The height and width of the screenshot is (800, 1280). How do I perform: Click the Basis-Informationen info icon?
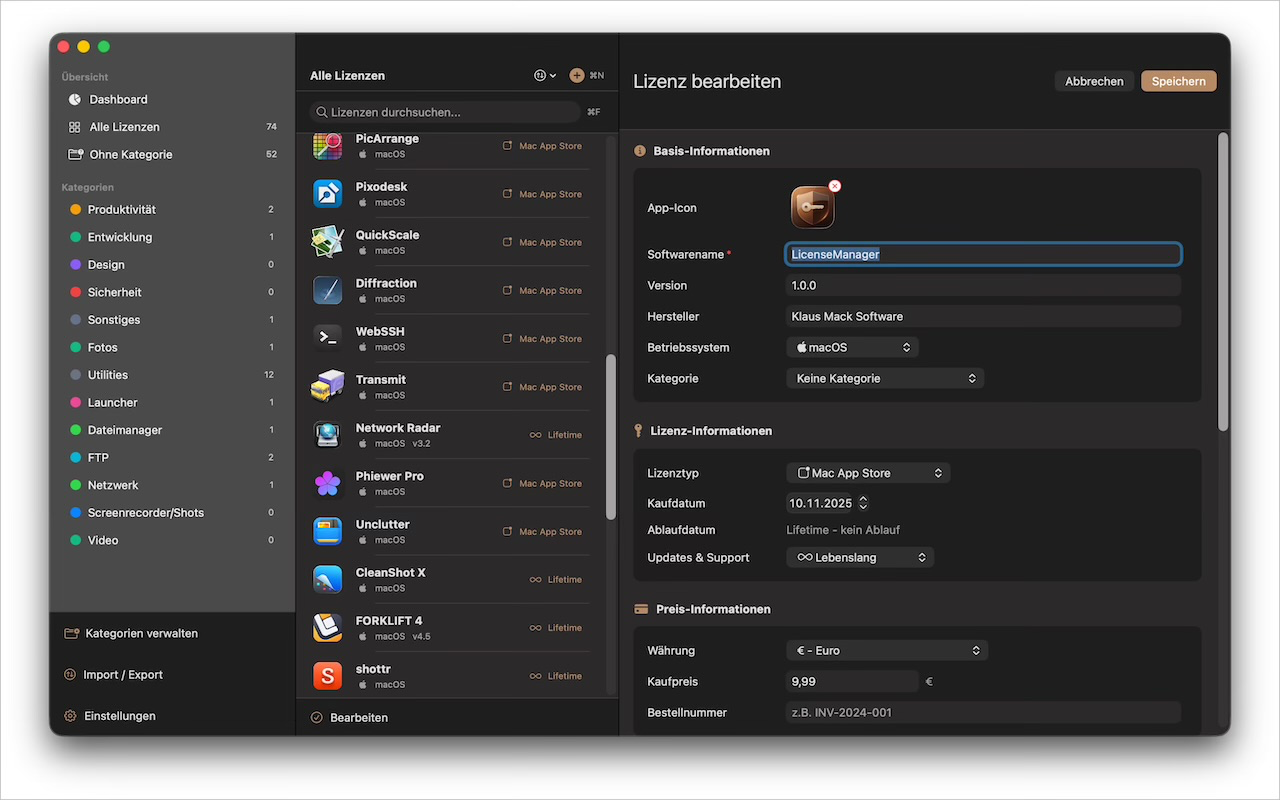(x=640, y=151)
